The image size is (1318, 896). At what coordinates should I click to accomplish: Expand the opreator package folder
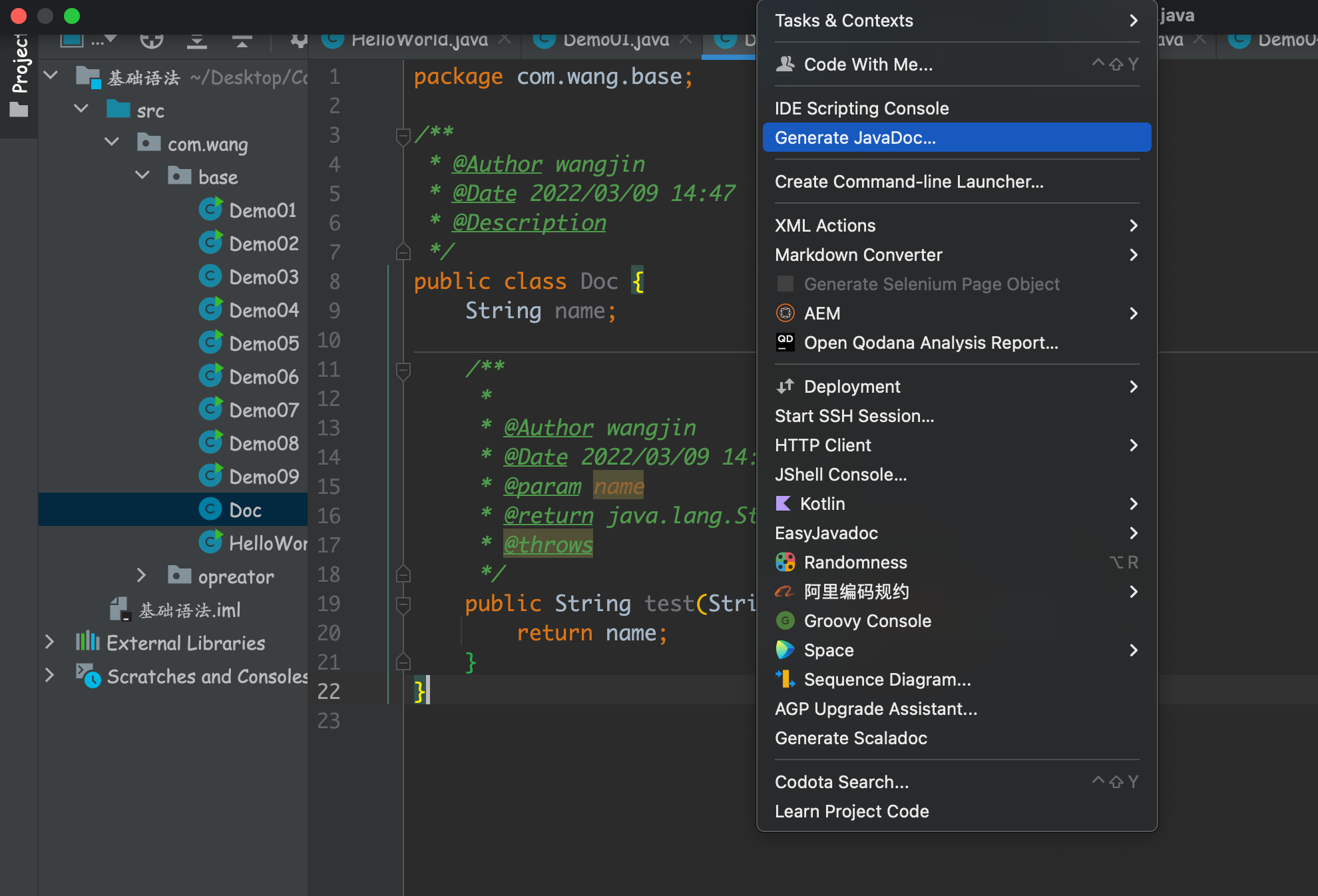[x=141, y=576]
